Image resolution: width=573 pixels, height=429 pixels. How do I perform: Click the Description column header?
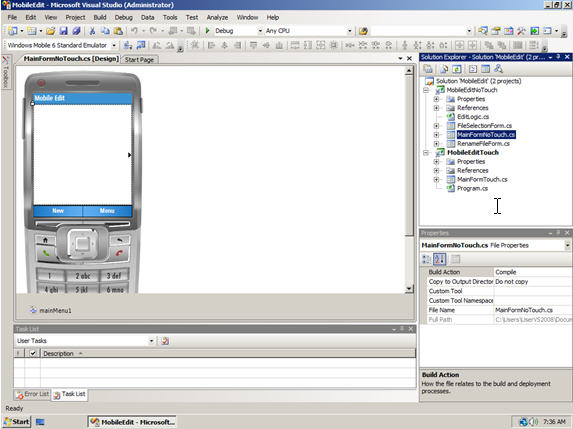tap(228, 353)
